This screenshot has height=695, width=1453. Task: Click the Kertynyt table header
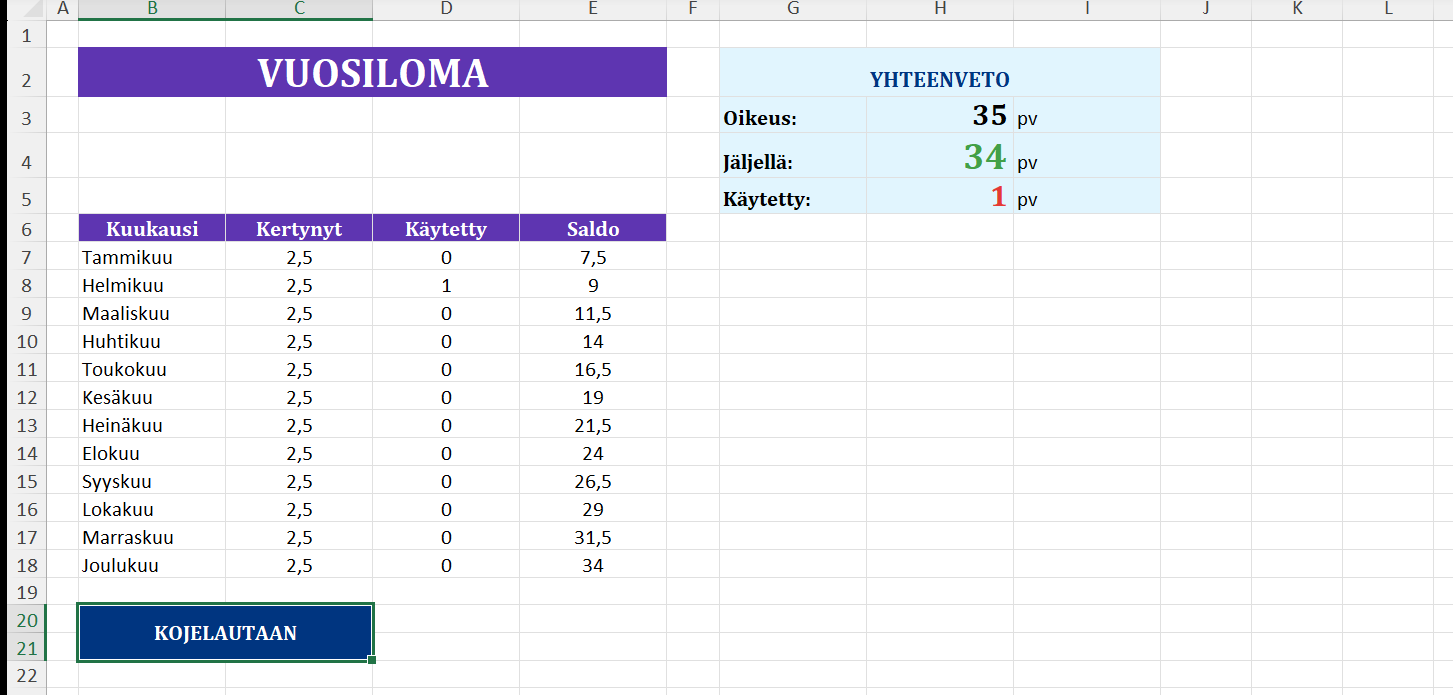299,229
